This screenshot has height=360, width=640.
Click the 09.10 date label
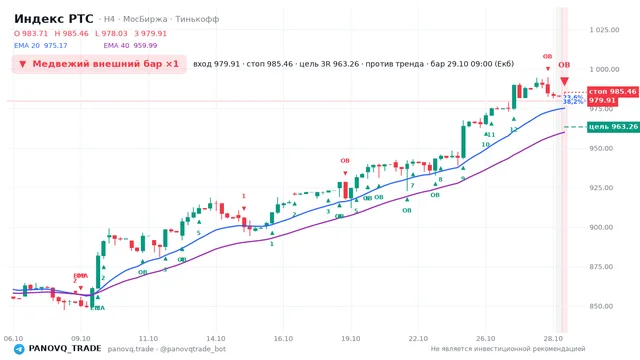[81, 339]
